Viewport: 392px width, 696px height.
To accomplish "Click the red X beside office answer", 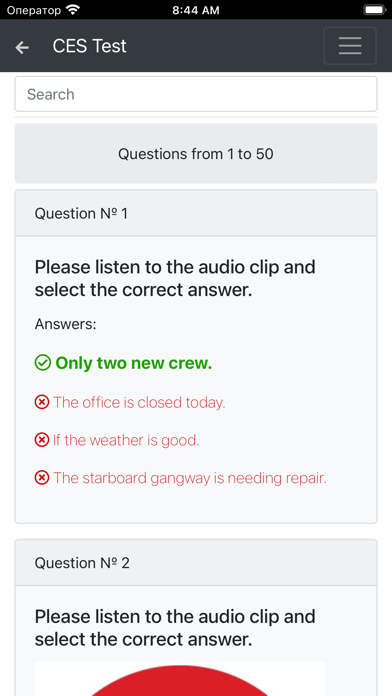I will [42, 403].
